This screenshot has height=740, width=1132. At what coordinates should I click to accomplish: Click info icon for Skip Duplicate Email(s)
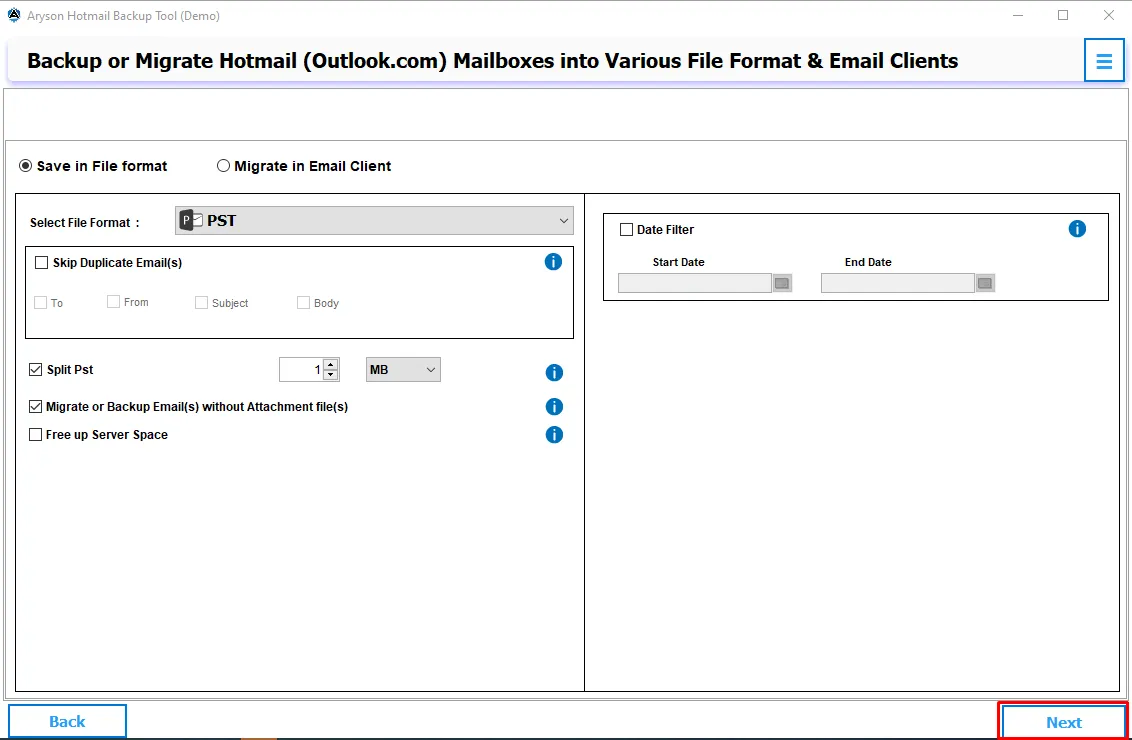553,261
